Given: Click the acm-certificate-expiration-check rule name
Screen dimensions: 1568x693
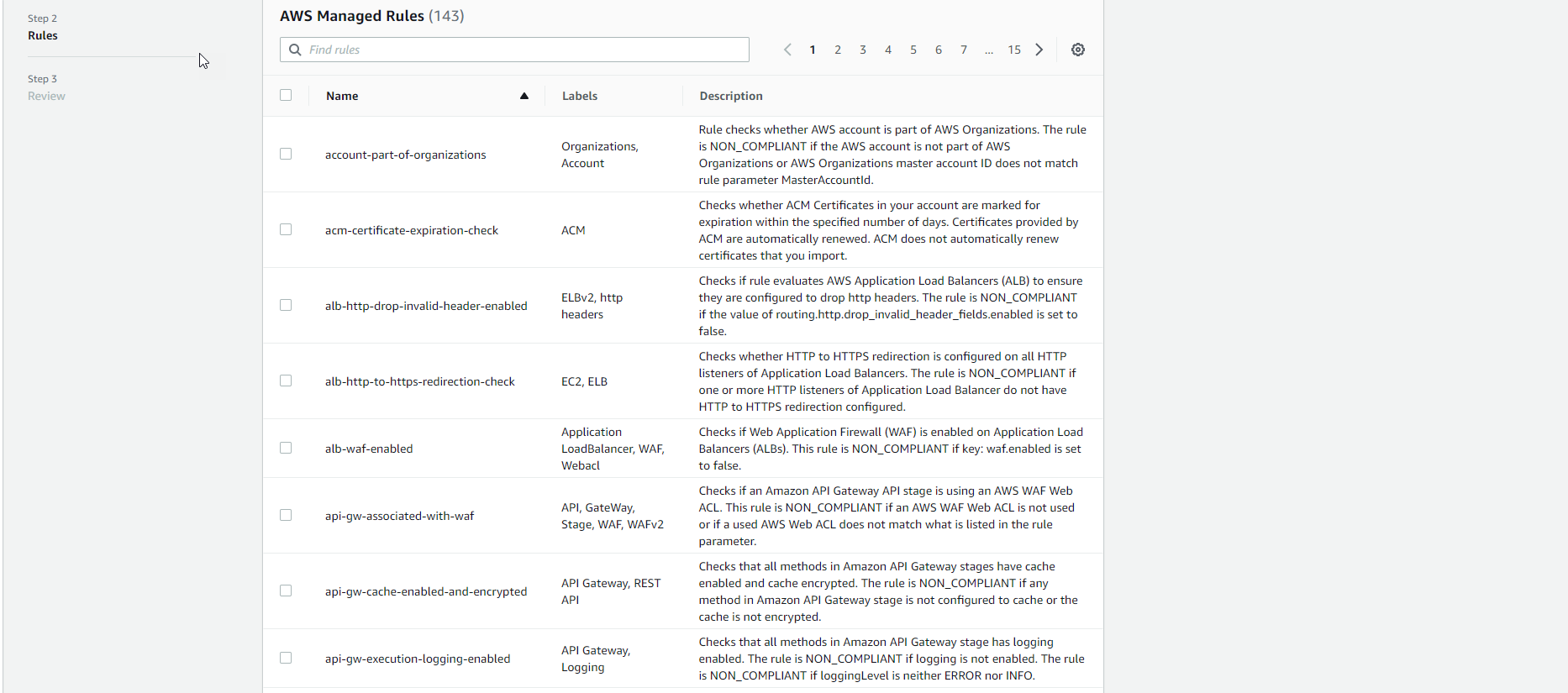Looking at the screenshot, I should tap(412, 230).
